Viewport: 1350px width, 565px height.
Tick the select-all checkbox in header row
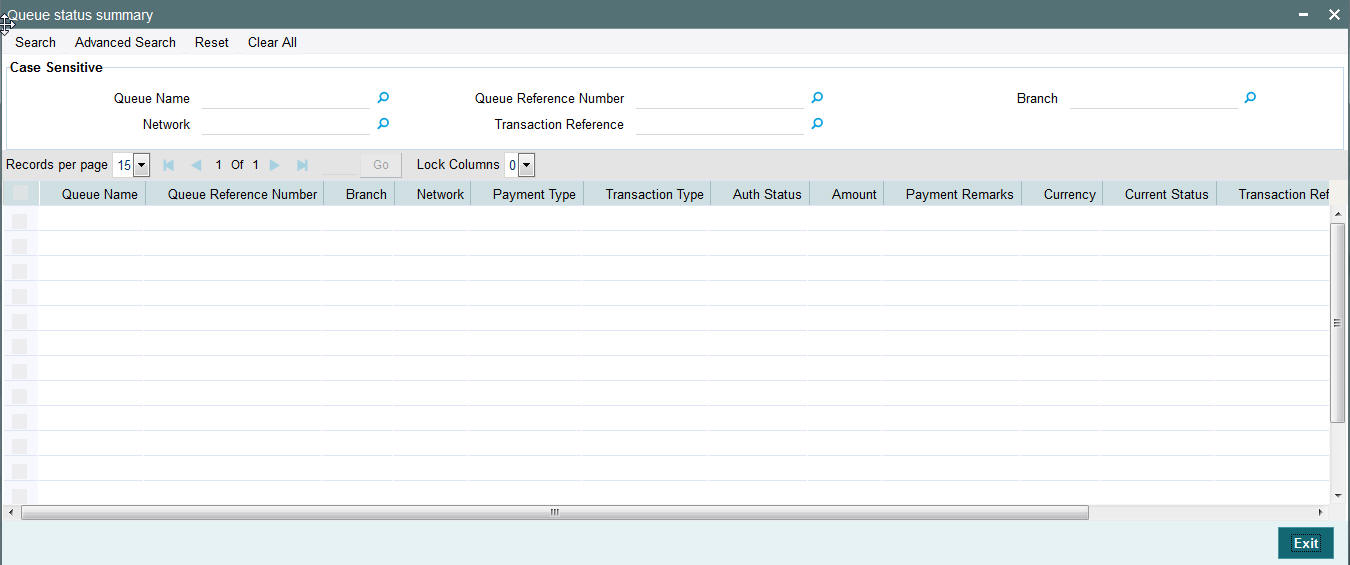click(x=20, y=194)
